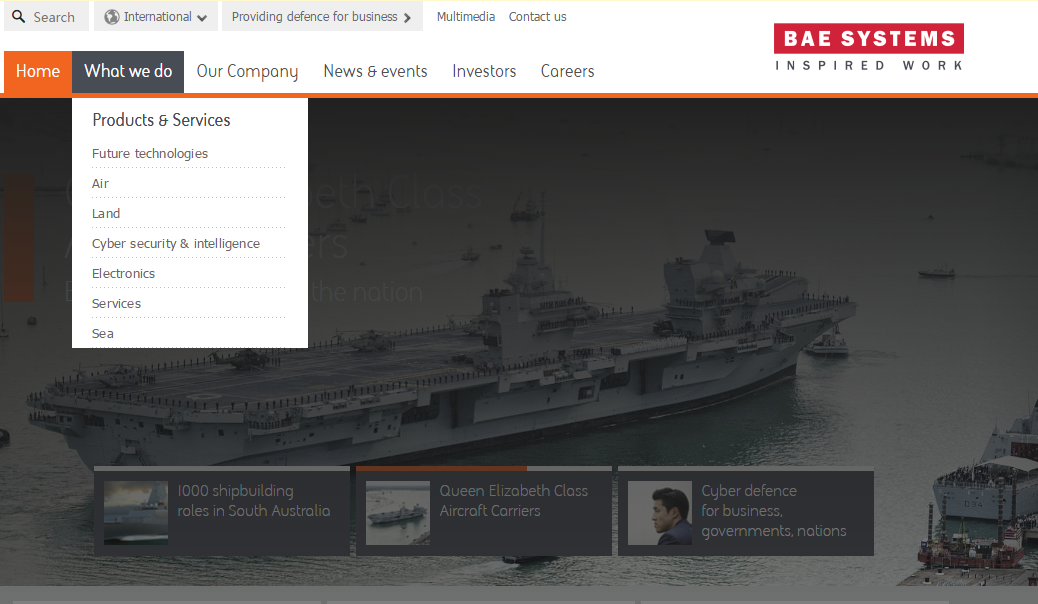Viewport: 1038px width, 604px height.
Task: Go to the Home tab
Action: [38, 72]
